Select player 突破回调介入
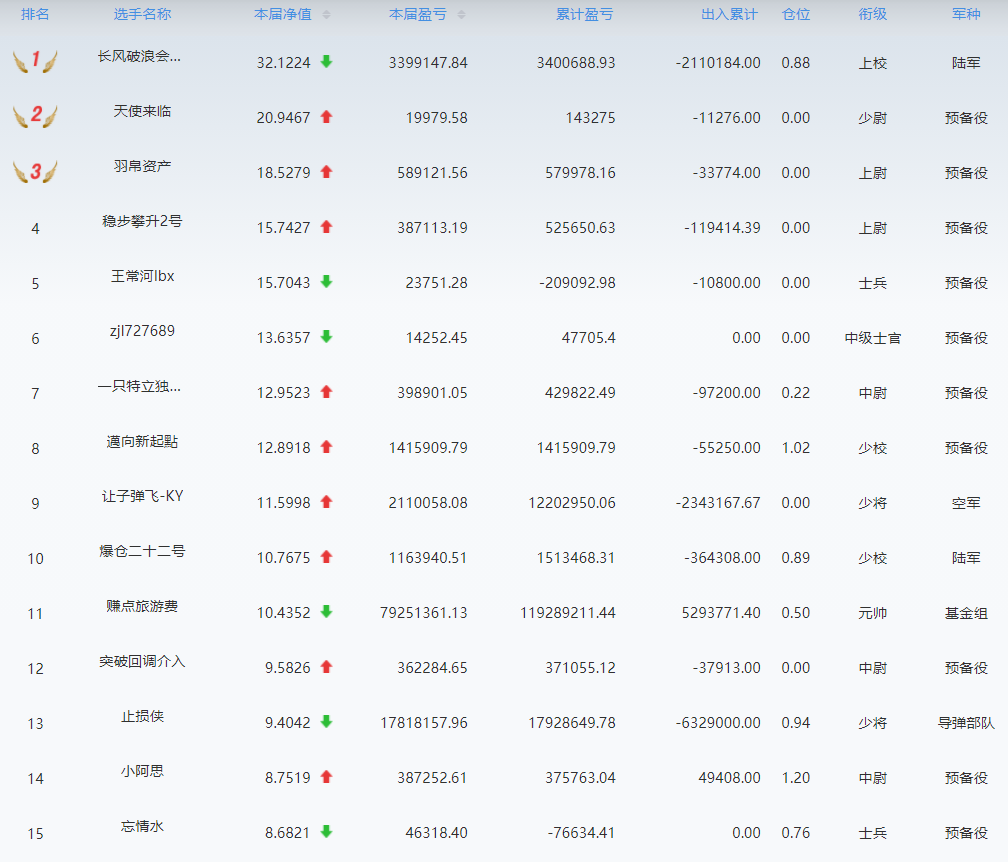The height and width of the screenshot is (862, 1008). (x=142, y=661)
